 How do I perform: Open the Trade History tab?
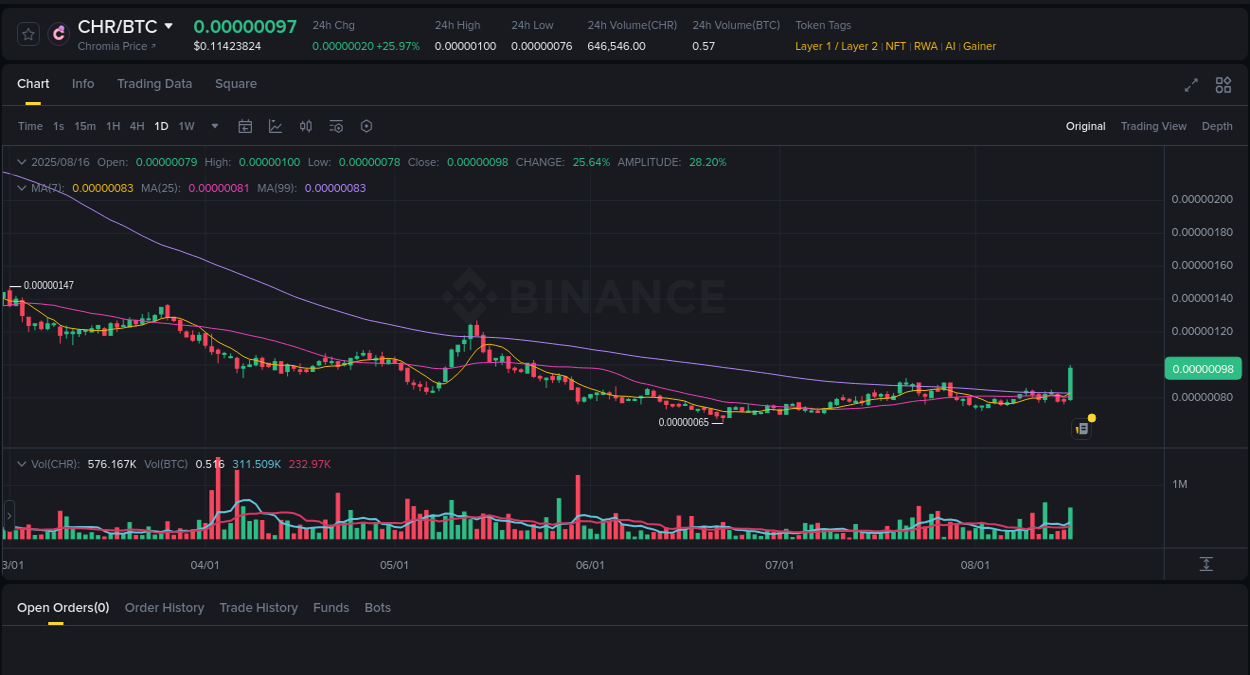tap(259, 608)
